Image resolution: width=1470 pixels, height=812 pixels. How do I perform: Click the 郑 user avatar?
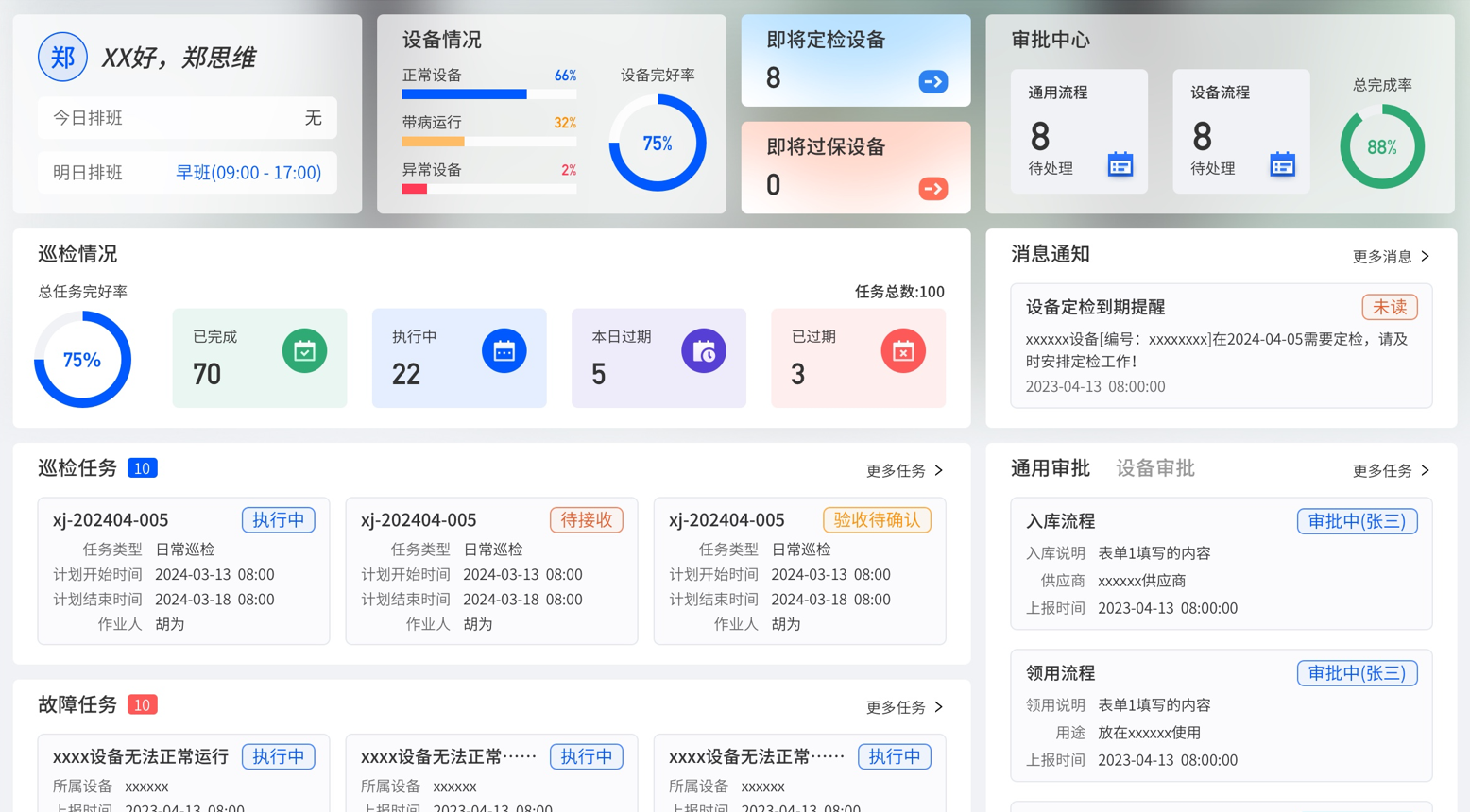62,58
